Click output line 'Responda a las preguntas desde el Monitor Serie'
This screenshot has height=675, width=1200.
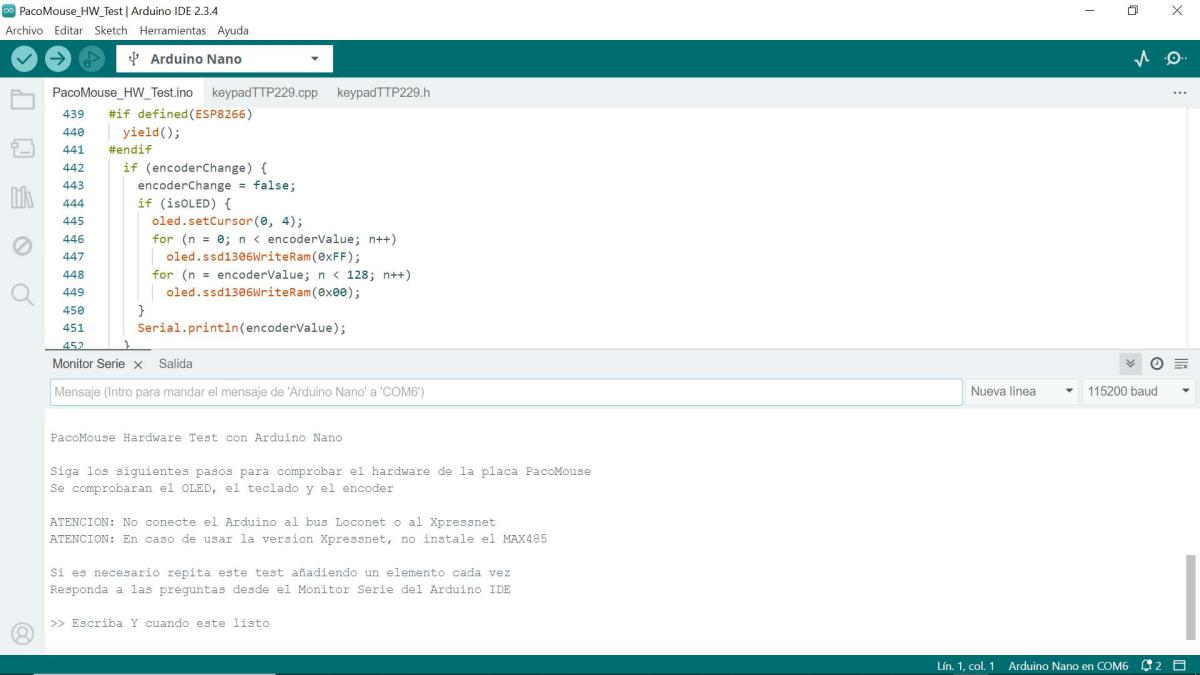click(x=280, y=589)
